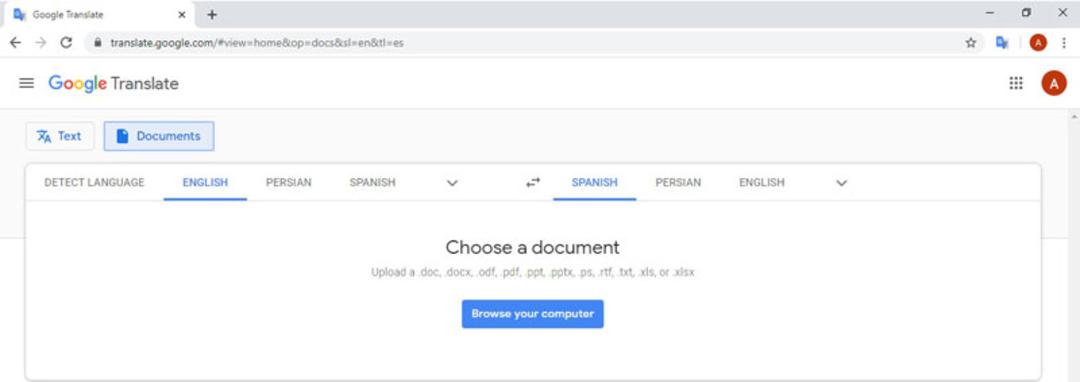Image resolution: width=1080 pixels, height=382 pixels.
Task: Click the address bar URL
Action: pyautogui.click(x=257, y=43)
